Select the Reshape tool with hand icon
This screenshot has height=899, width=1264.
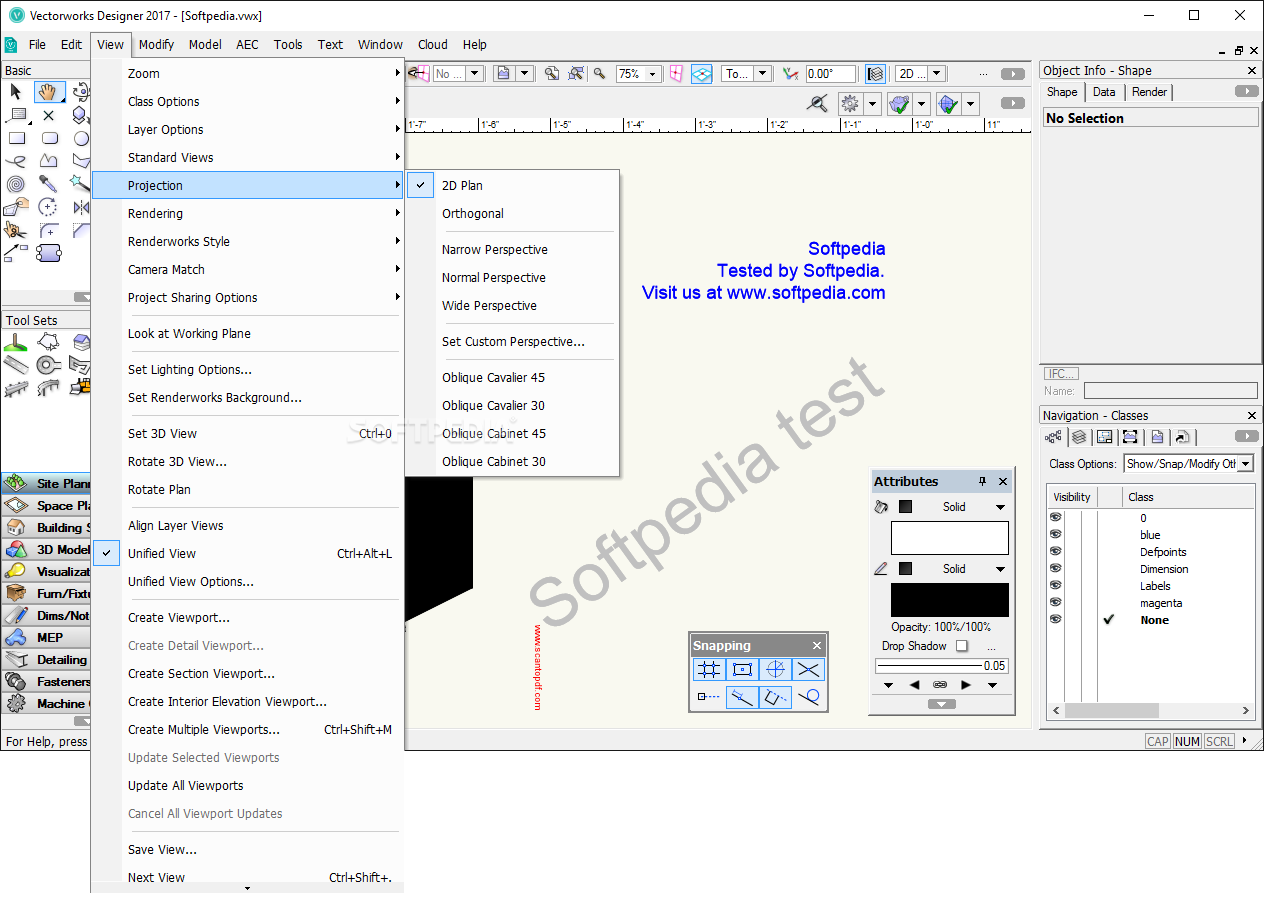(x=16, y=207)
